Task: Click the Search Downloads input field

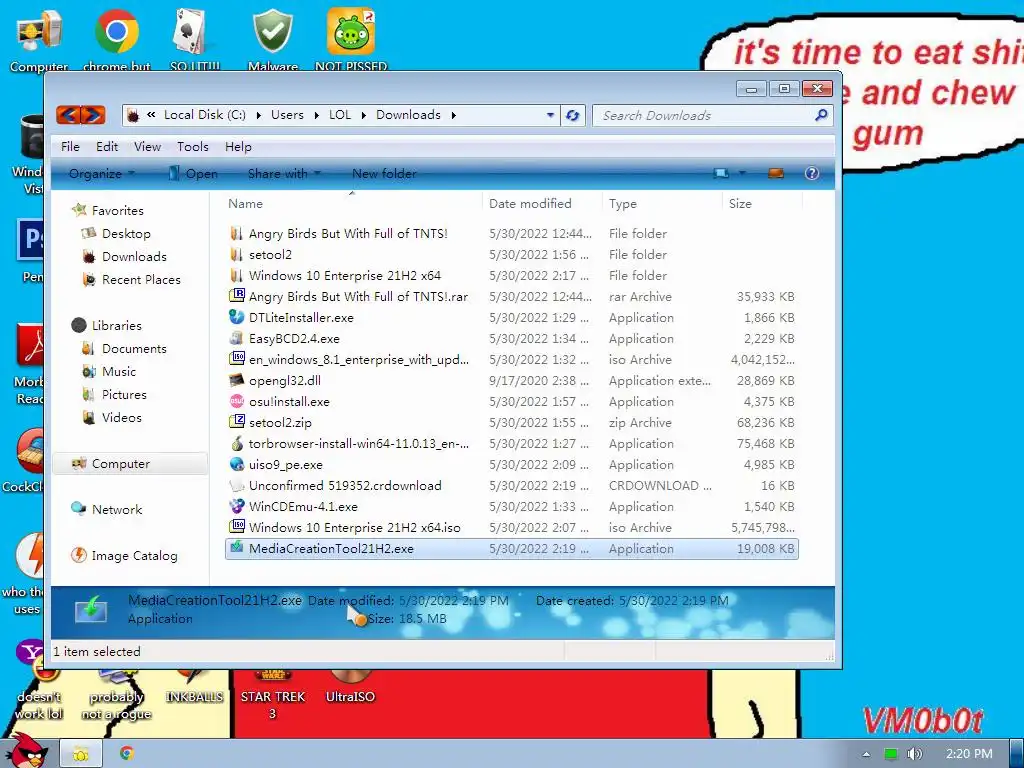Action: click(x=705, y=116)
